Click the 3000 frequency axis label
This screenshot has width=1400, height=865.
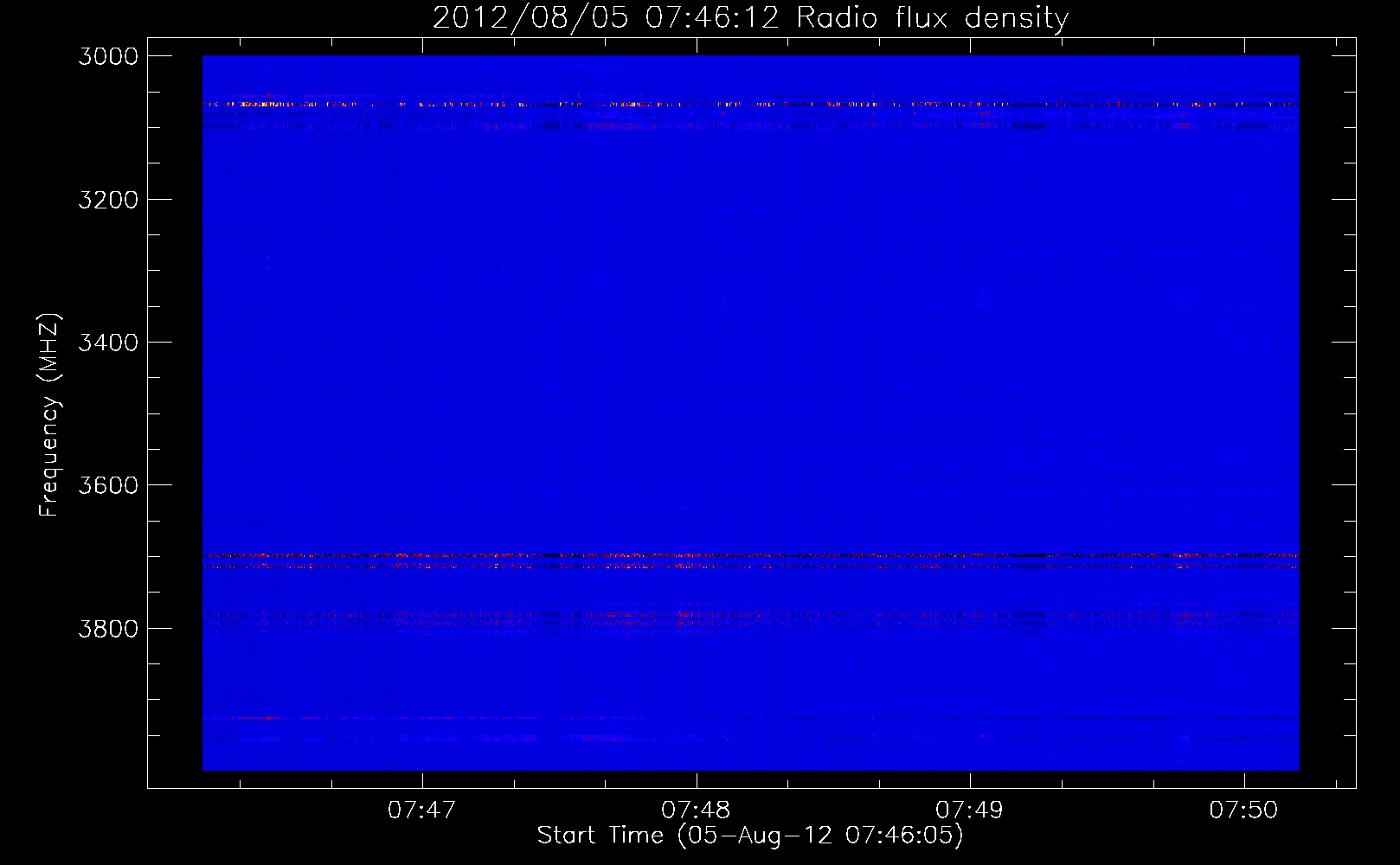[108, 56]
